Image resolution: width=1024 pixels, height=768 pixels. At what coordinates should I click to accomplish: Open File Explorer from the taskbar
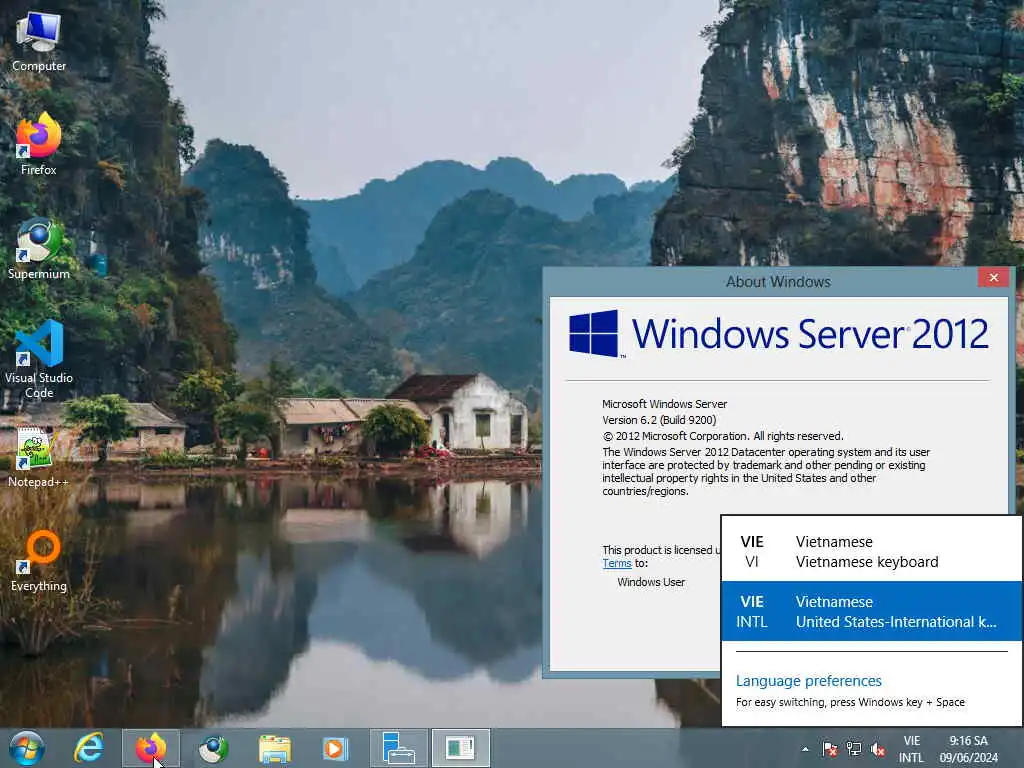(x=275, y=748)
